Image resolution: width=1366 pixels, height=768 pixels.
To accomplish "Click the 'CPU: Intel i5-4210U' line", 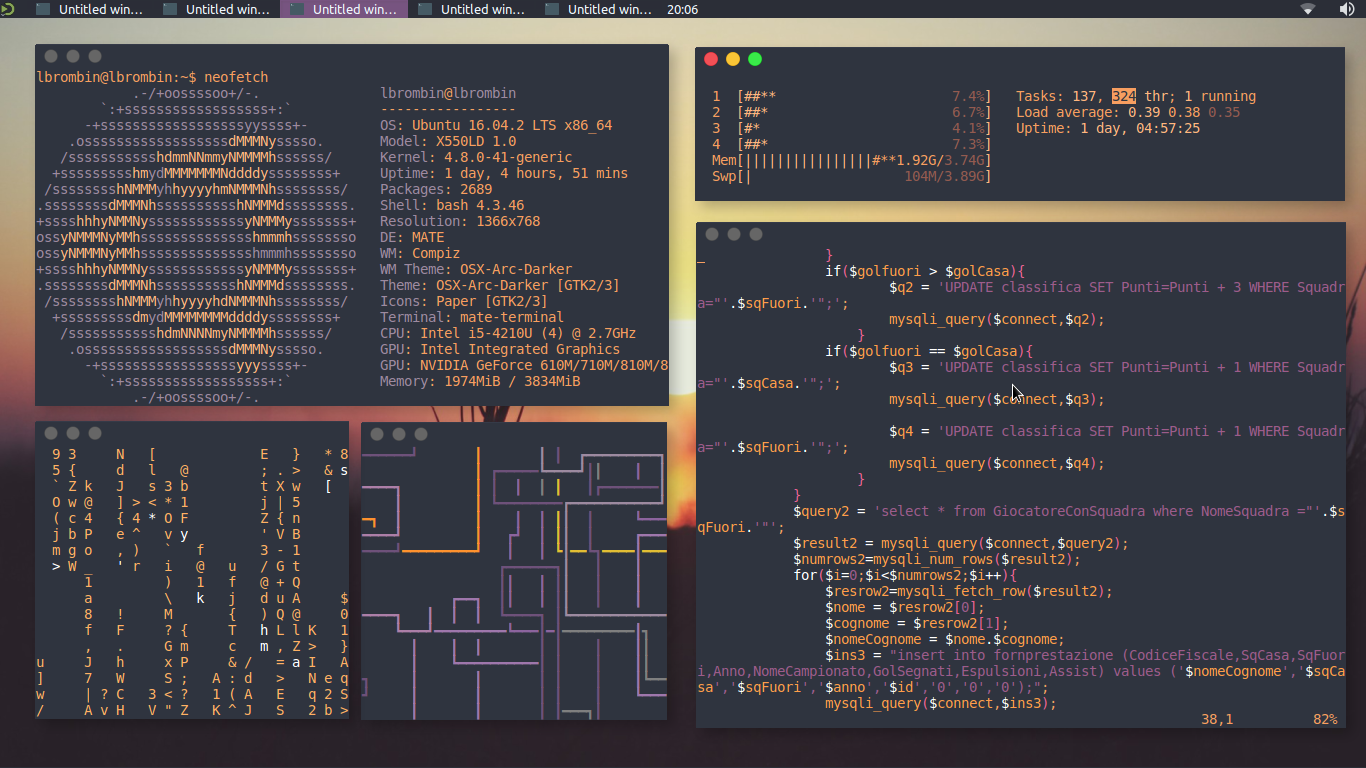I will [x=508, y=333].
